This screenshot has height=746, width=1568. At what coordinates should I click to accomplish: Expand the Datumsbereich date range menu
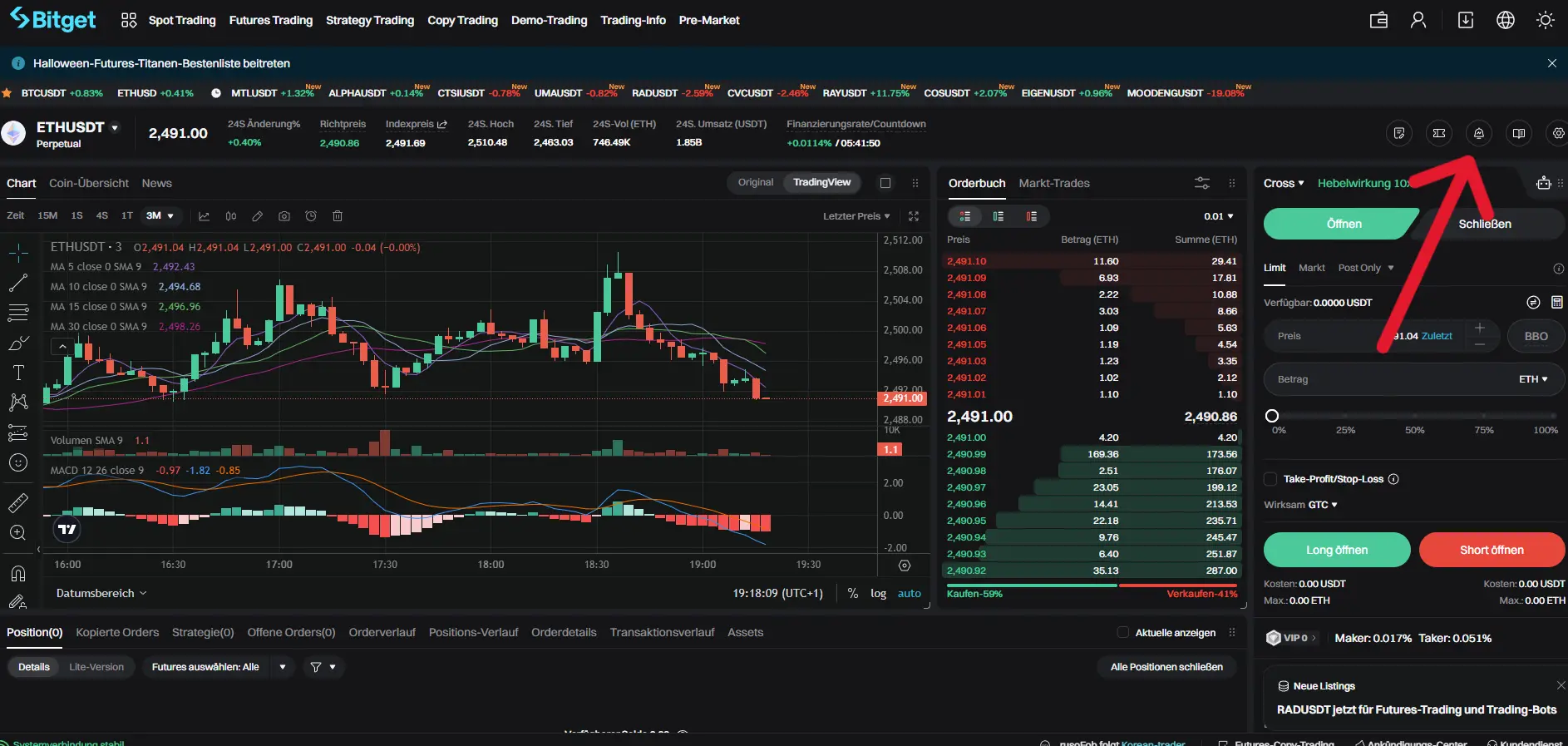101,593
